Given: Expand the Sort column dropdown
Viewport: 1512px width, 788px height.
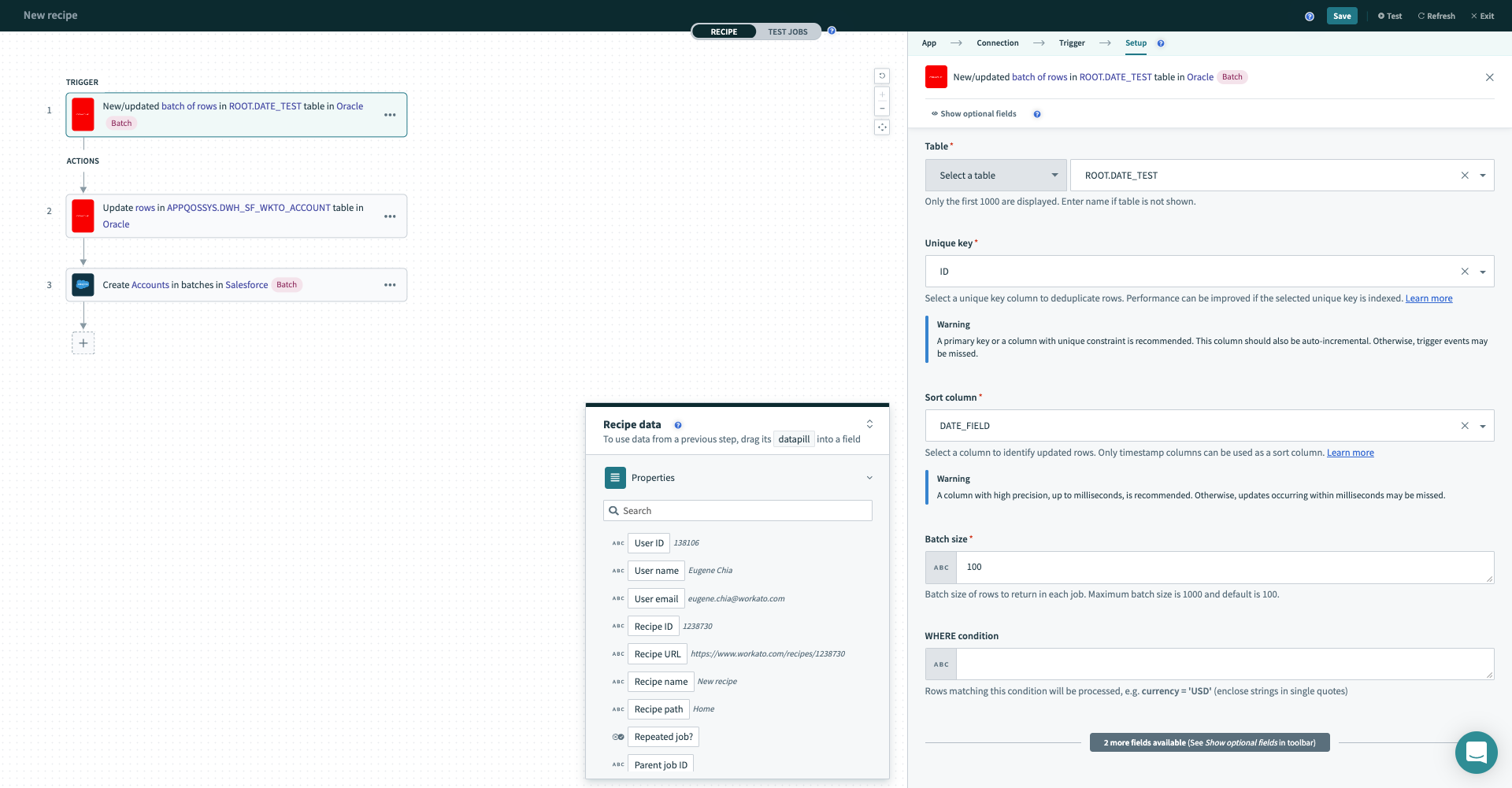Looking at the screenshot, I should click(1483, 426).
